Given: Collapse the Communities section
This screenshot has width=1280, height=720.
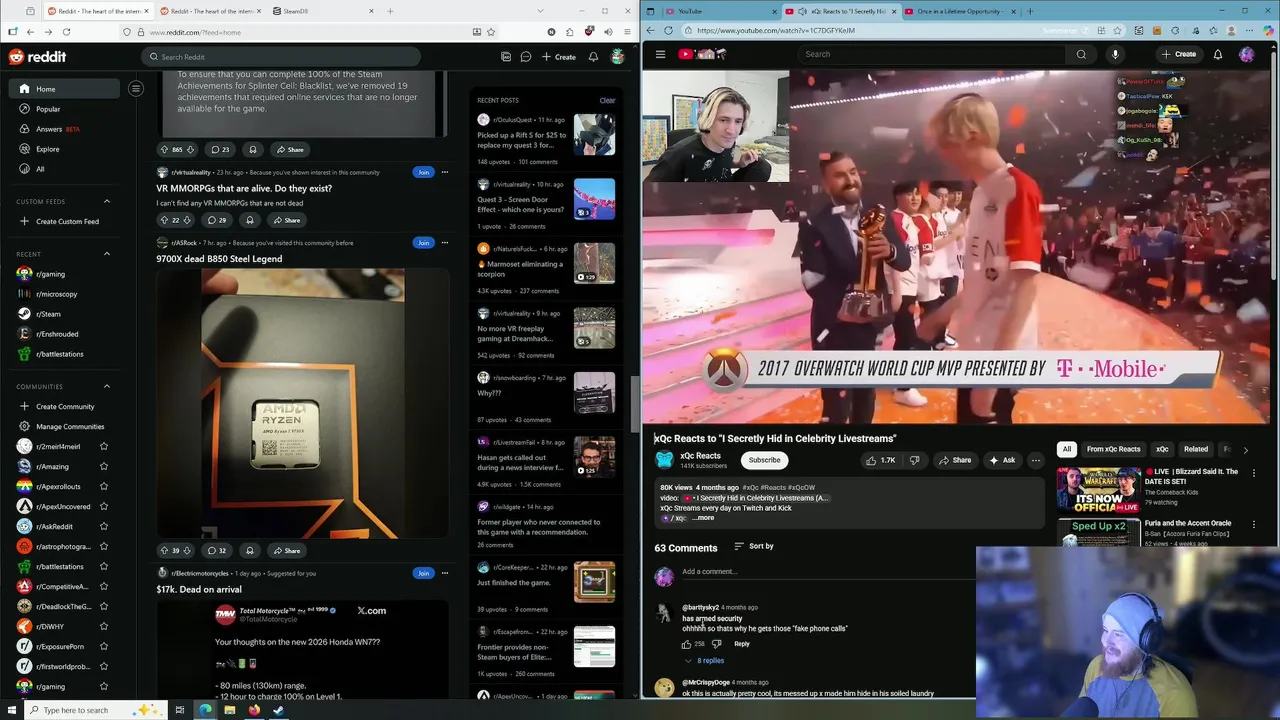Looking at the screenshot, I should click(107, 386).
